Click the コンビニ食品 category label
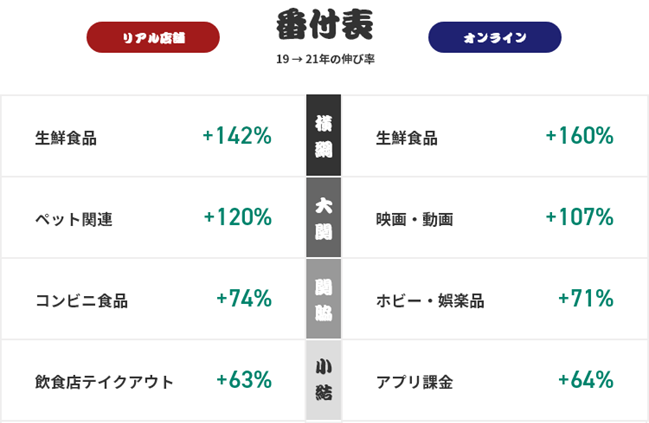649x423 pixels. pyautogui.click(x=82, y=301)
